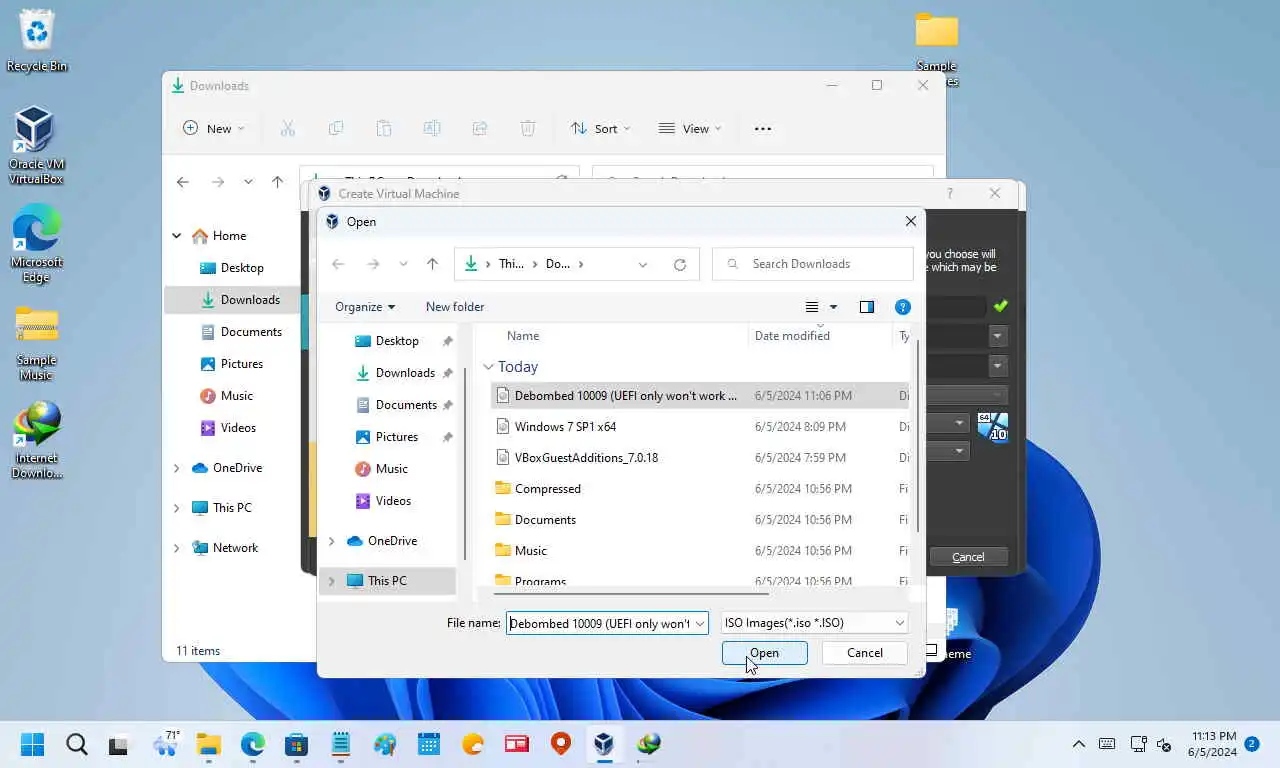The image size is (1280, 768).
Task: Click the Windows Start button
Action: point(32,744)
